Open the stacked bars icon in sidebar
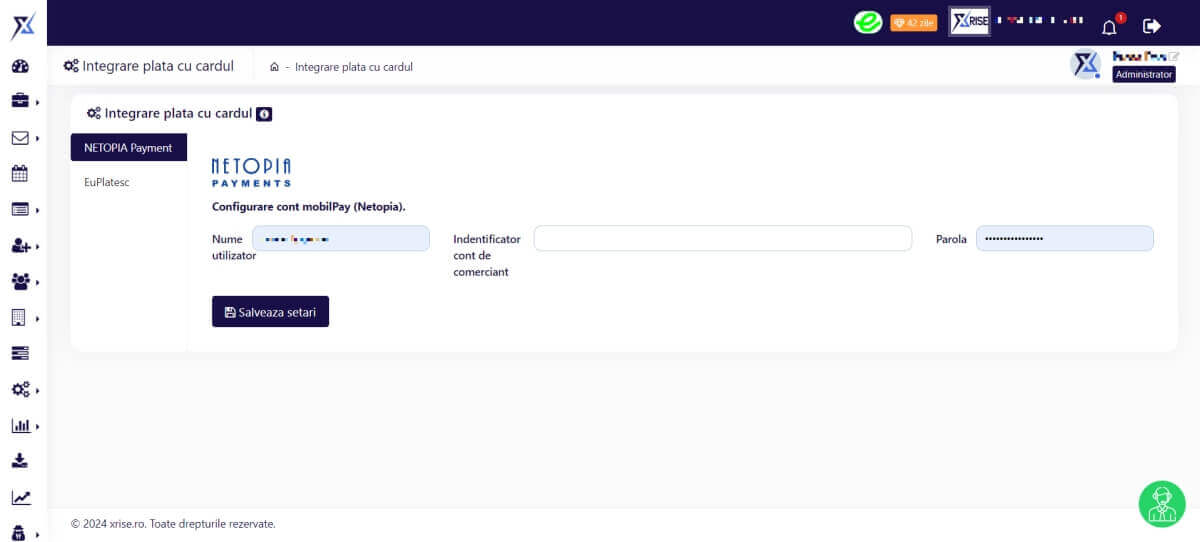The width and height of the screenshot is (1200, 542). [x=20, y=353]
